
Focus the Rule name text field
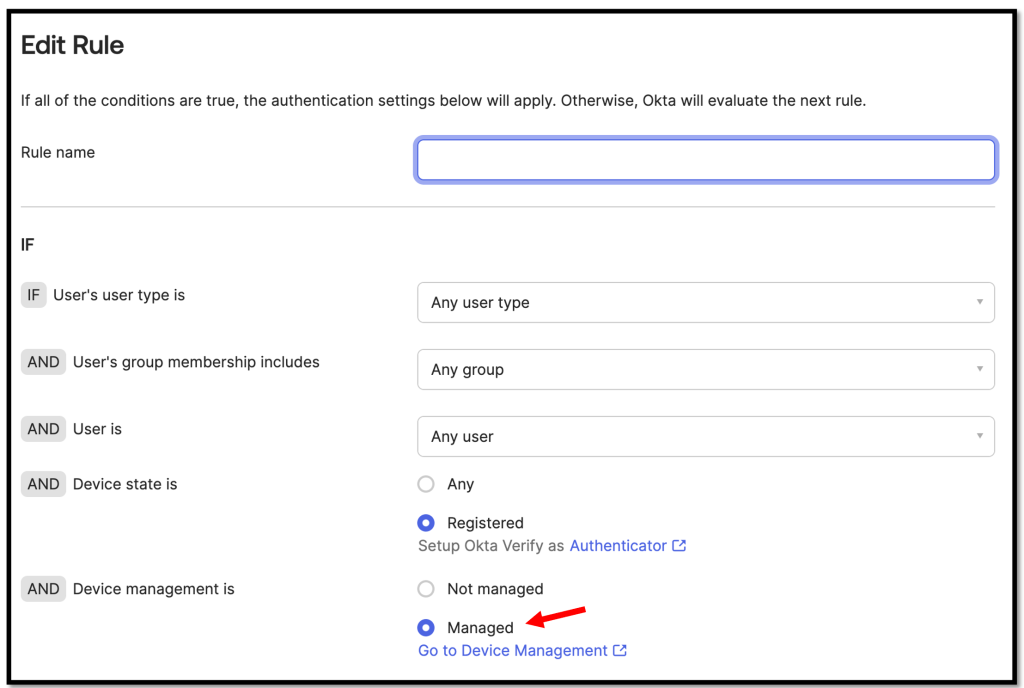pos(705,160)
